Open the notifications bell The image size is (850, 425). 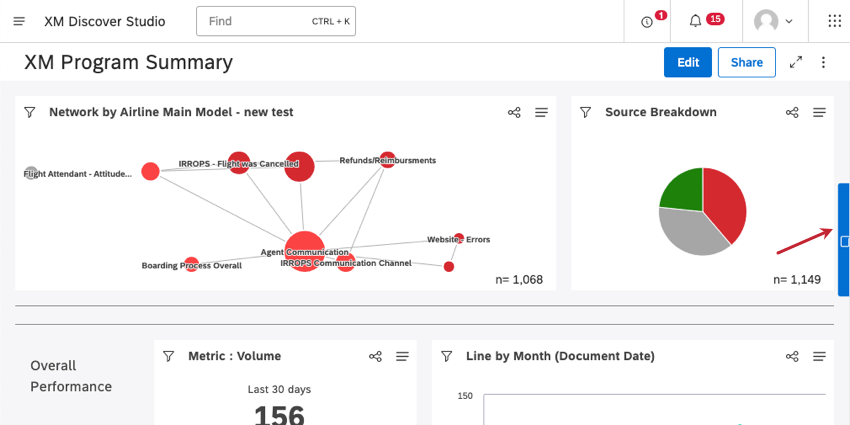[695, 21]
